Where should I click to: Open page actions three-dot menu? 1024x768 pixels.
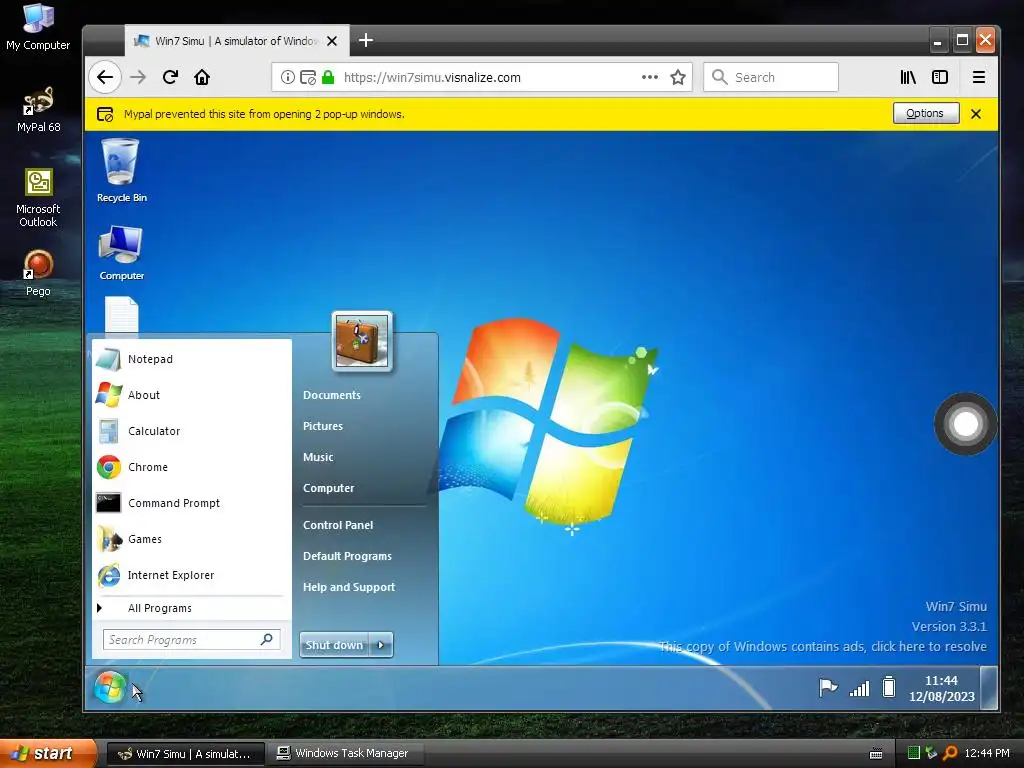(x=650, y=77)
